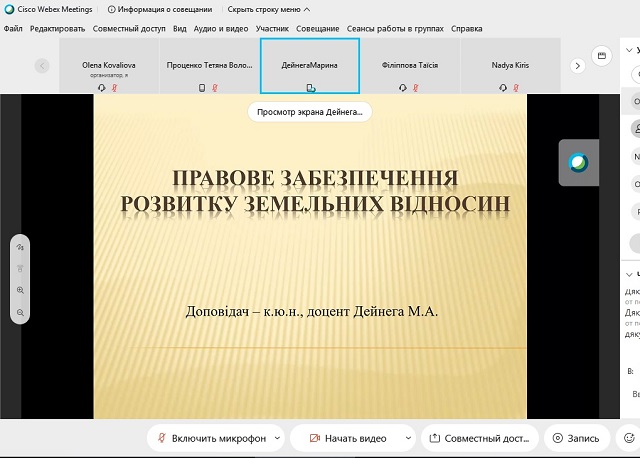Select ДейнегаМарина participant thumbnail
Image resolution: width=640 pixels, height=458 pixels.
(x=309, y=66)
